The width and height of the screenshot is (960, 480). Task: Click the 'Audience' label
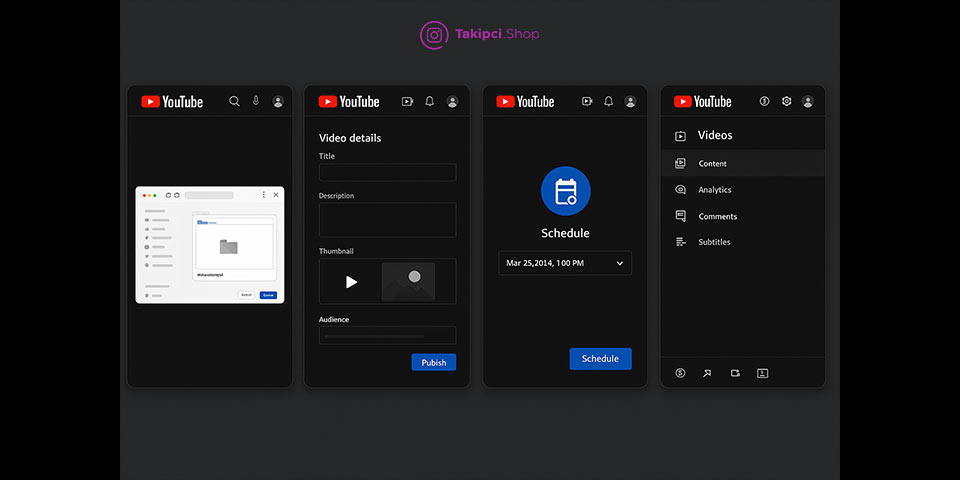tap(334, 320)
